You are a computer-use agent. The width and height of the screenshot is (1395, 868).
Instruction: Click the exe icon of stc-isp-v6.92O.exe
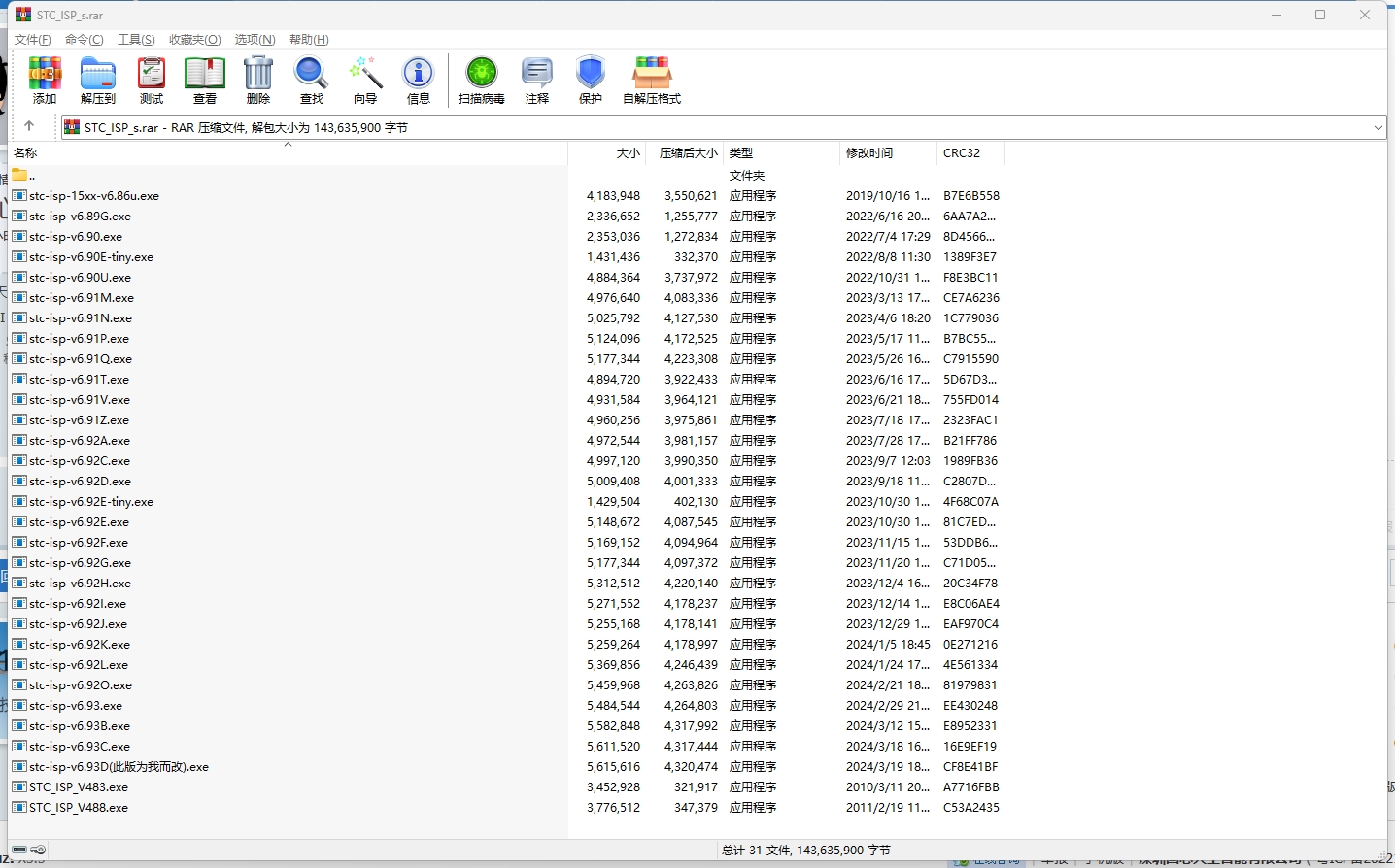pyautogui.click(x=19, y=684)
